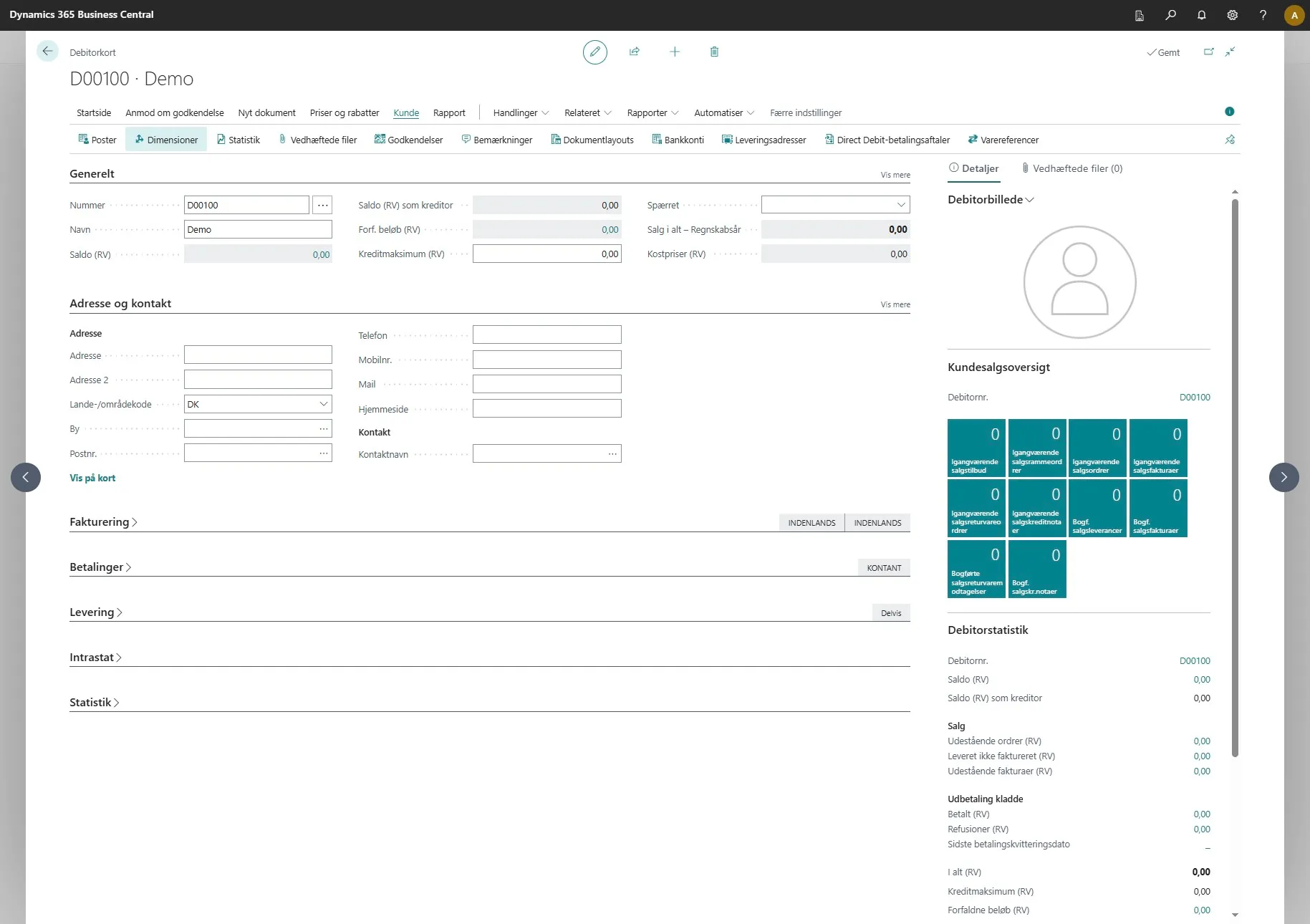Click the trash delete icon
The width and height of the screenshot is (1310, 924).
[x=714, y=52]
